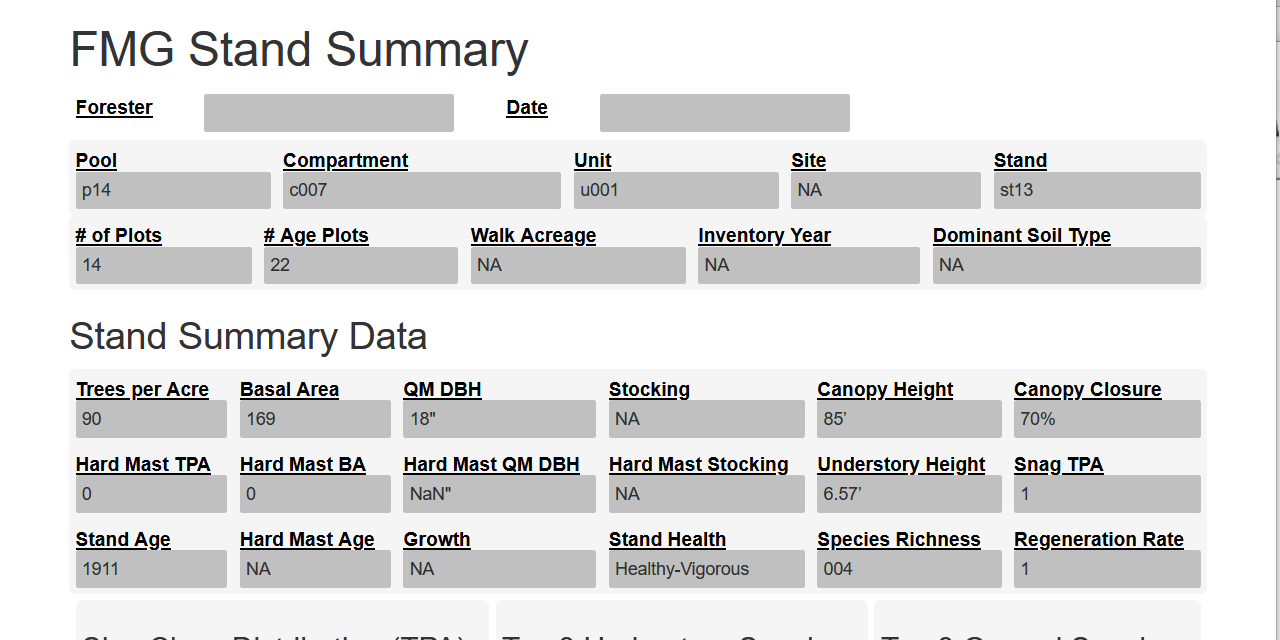Viewport: 1280px width, 640px height.
Task: Select the Pool field showing p14
Action: [173, 190]
